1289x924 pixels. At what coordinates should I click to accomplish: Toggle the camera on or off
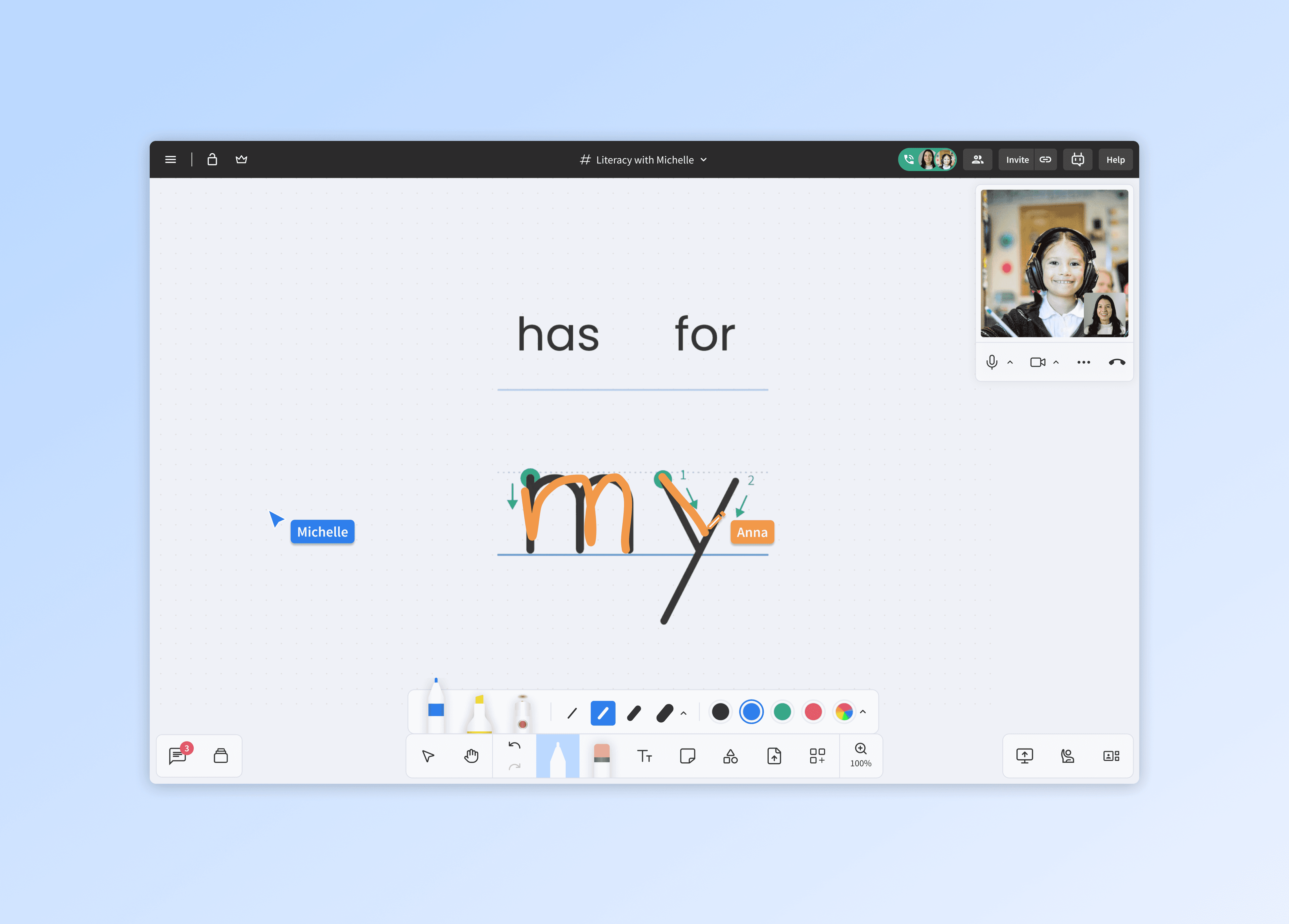pos(1037,362)
